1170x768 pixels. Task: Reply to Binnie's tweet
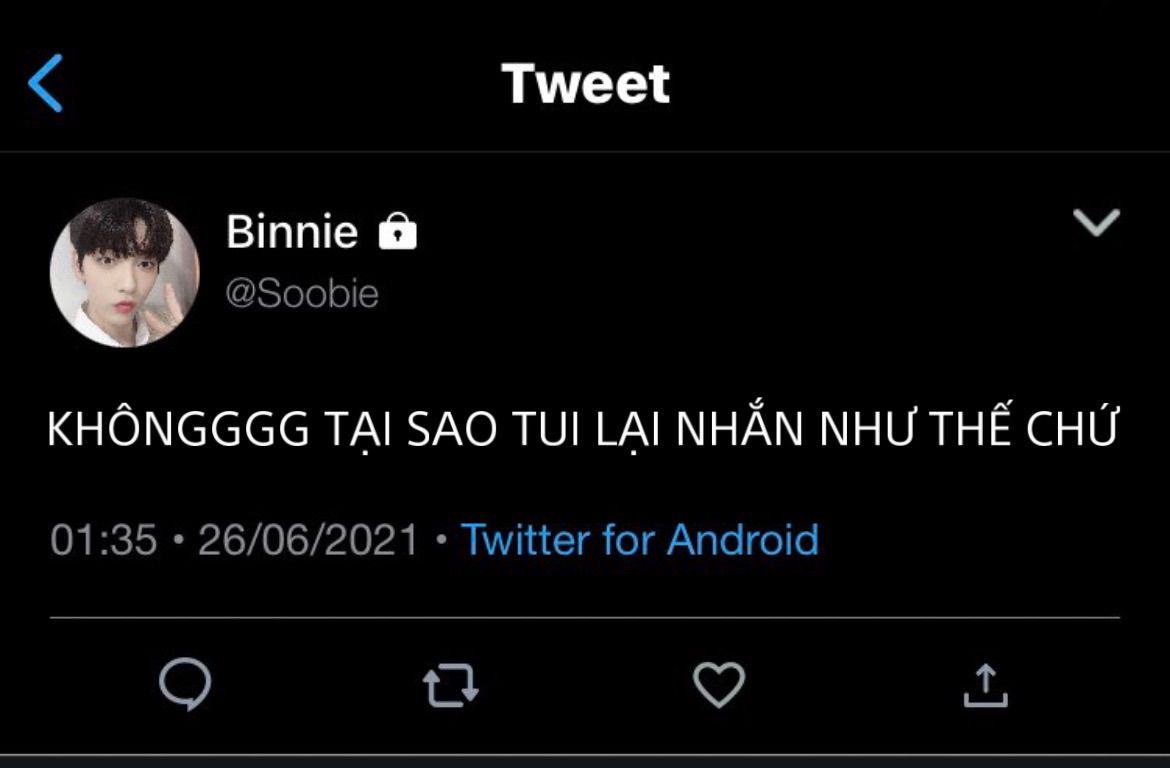(185, 685)
